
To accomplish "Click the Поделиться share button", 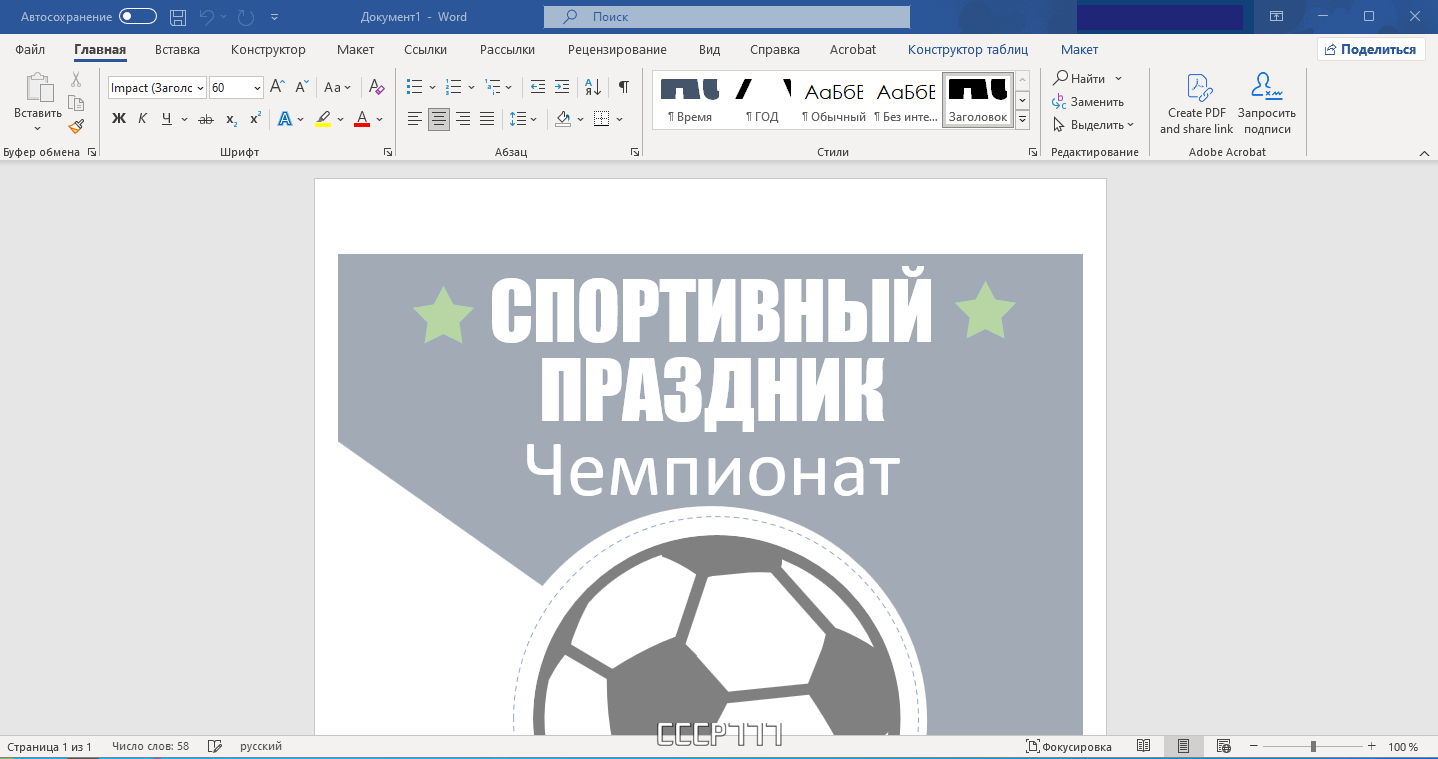I will (x=1370, y=49).
